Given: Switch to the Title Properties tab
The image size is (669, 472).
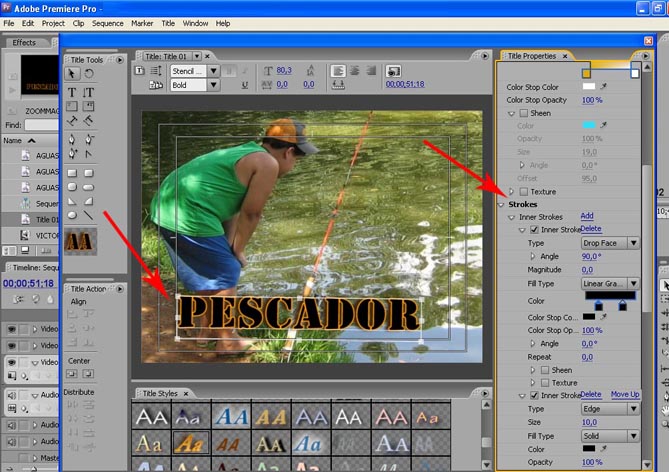Looking at the screenshot, I should [537, 56].
